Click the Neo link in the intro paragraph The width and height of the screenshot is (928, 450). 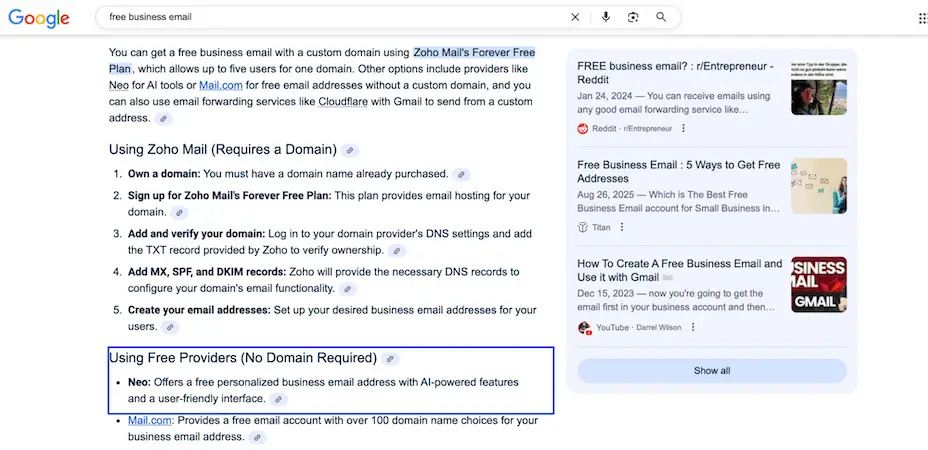point(118,85)
